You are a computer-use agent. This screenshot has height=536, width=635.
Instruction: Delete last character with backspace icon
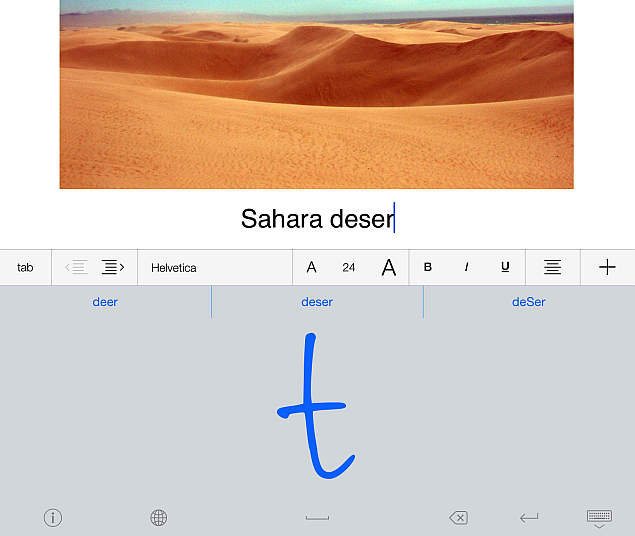[458, 517]
